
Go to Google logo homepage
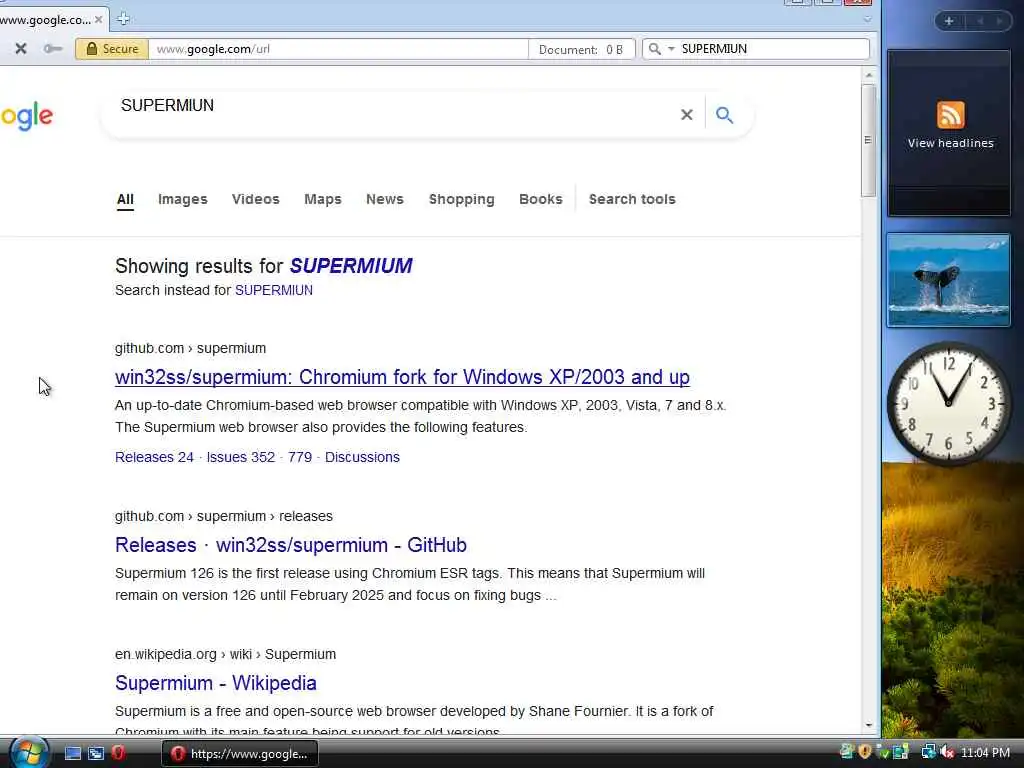click(x=26, y=116)
